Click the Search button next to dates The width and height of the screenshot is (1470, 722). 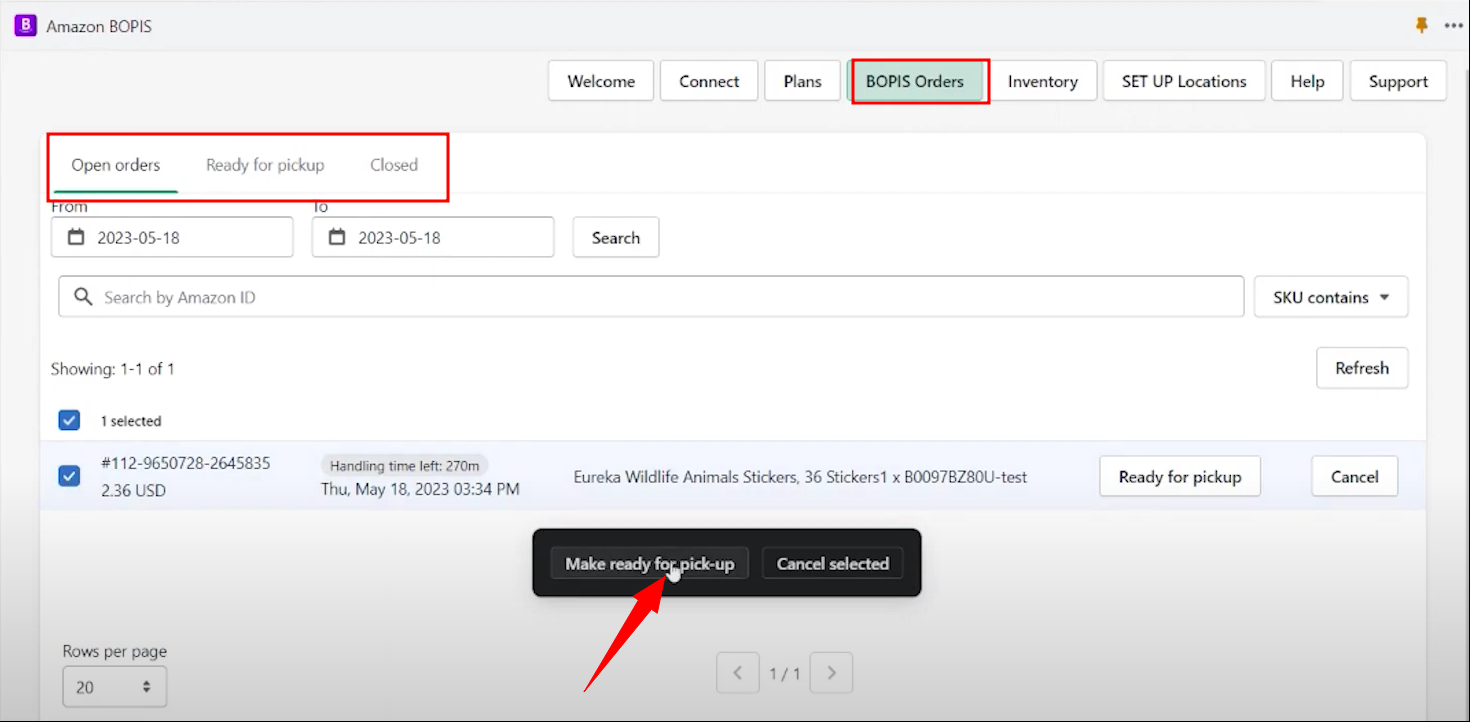pos(616,238)
